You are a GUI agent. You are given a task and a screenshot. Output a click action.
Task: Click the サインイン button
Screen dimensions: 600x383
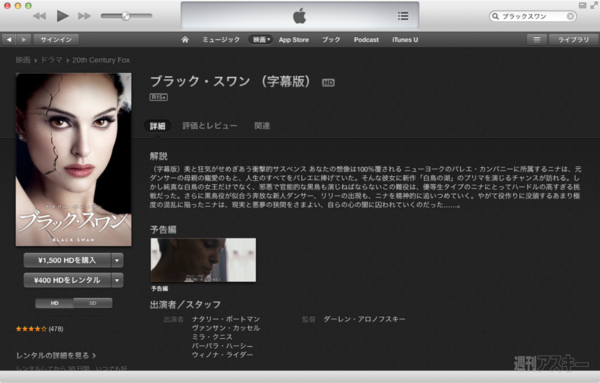56,39
